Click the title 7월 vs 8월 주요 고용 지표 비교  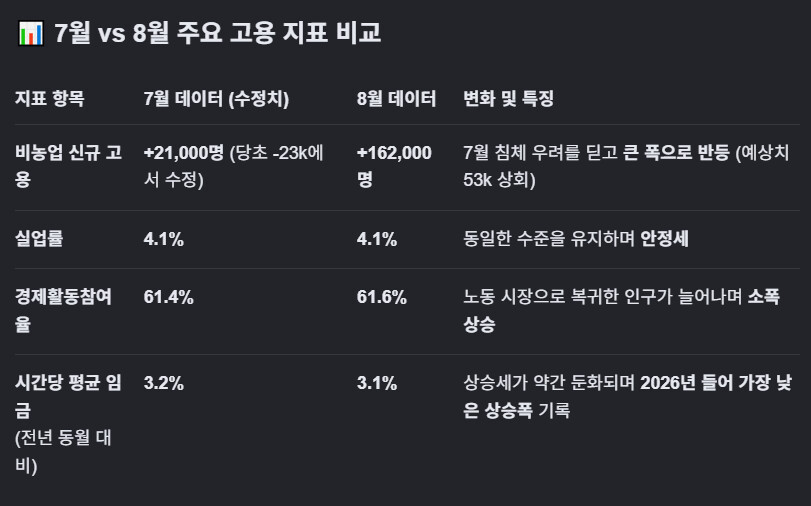[218, 33]
